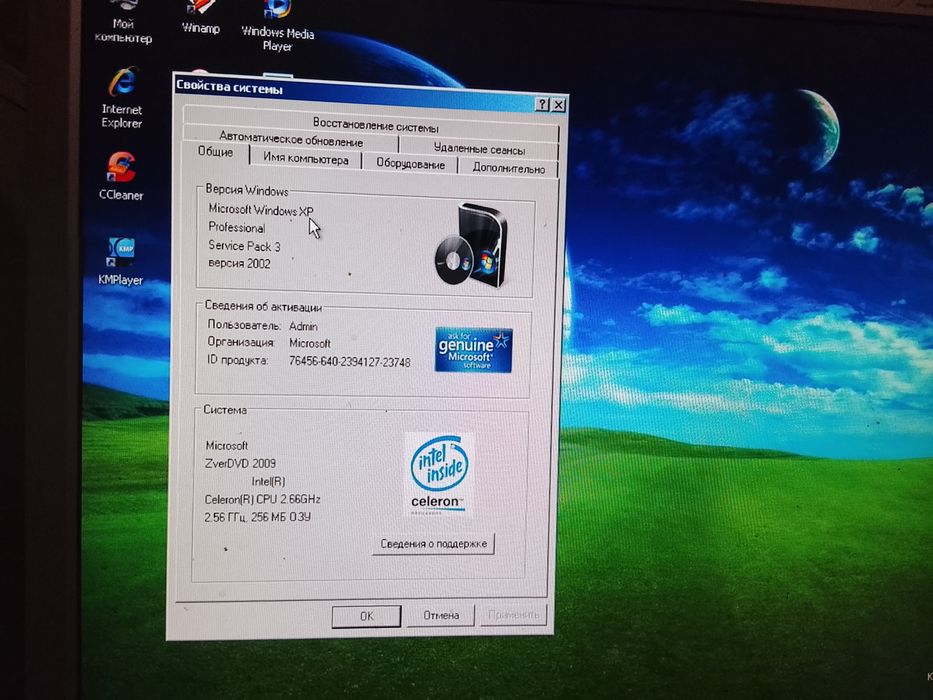Open the Автоматическое обновление tab

(x=290, y=140)
